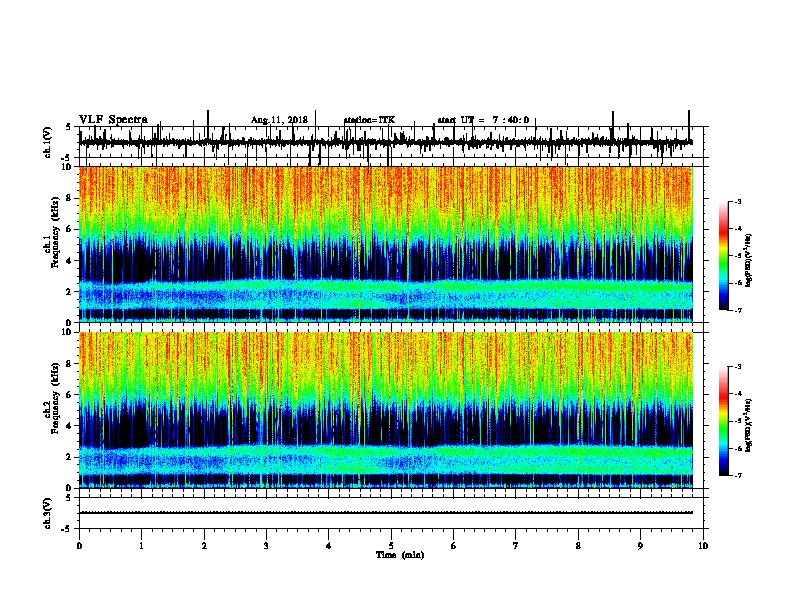Click the ch.1 spectrogram color bar
The image size is (792, 612).
723,256
